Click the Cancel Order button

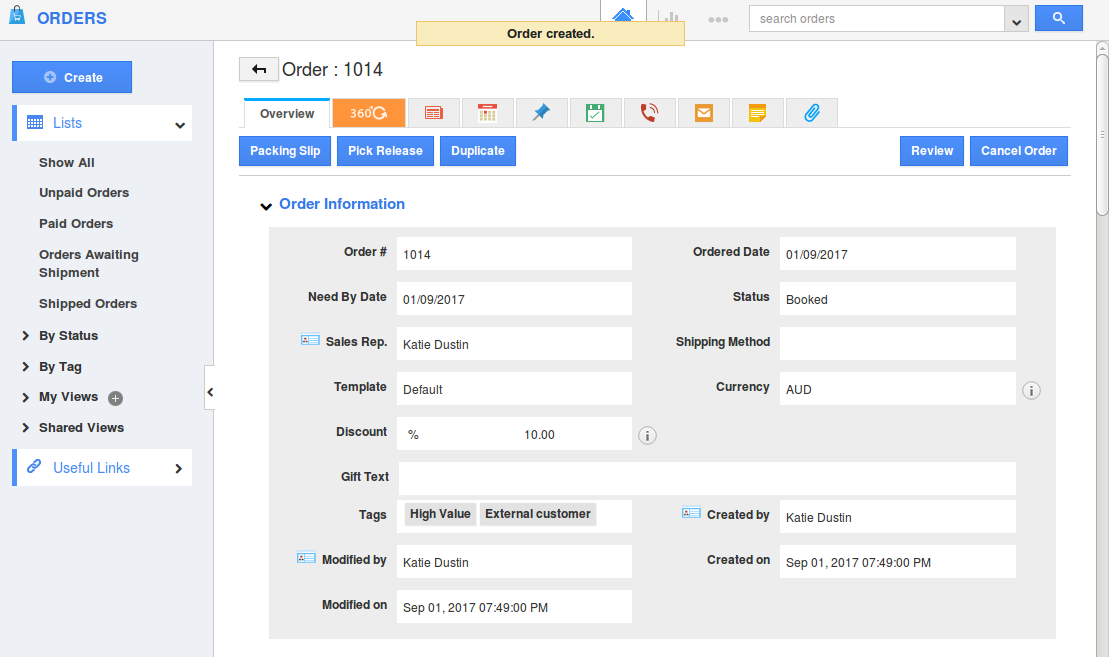point(1018,151)
